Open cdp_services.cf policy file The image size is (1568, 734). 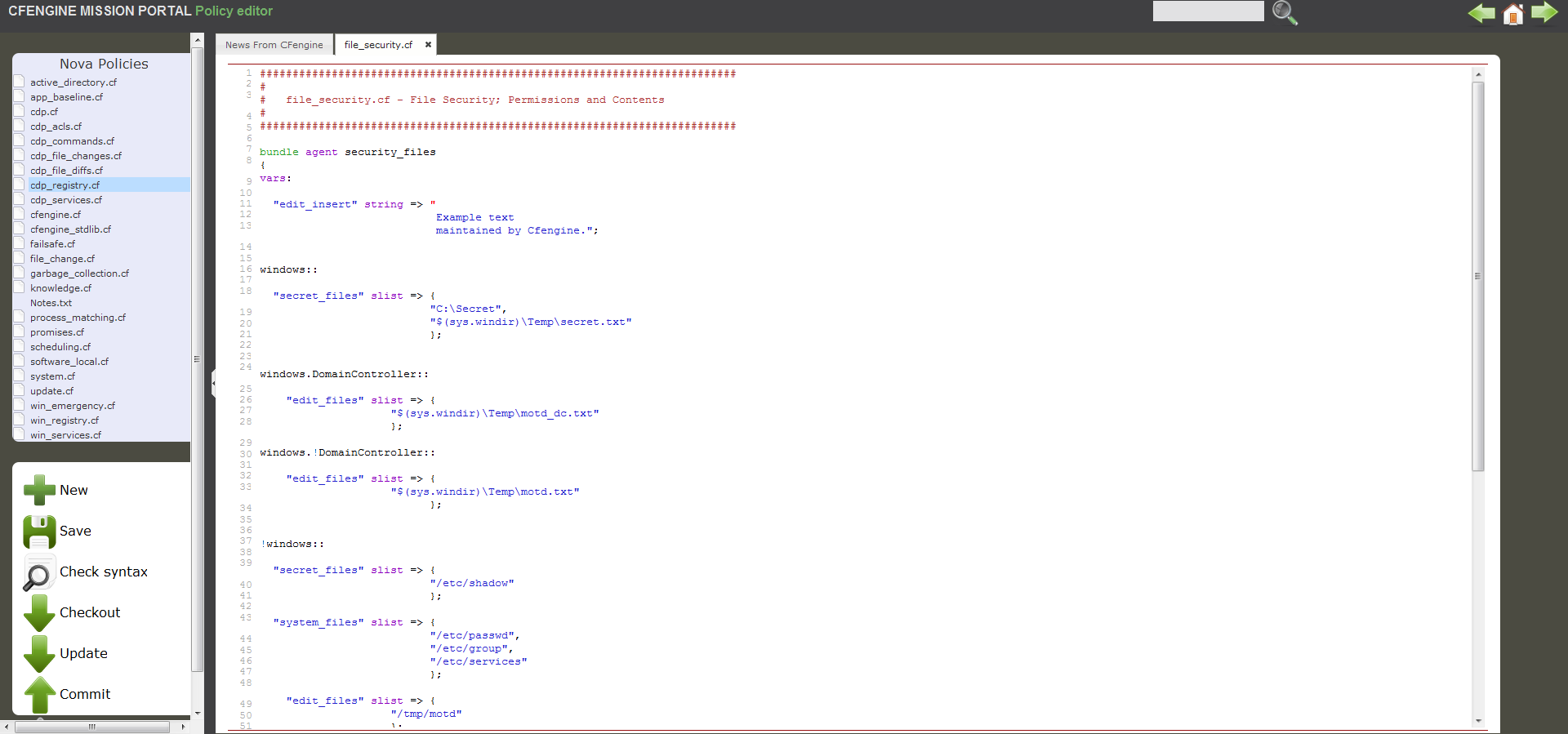pos(66,200)
